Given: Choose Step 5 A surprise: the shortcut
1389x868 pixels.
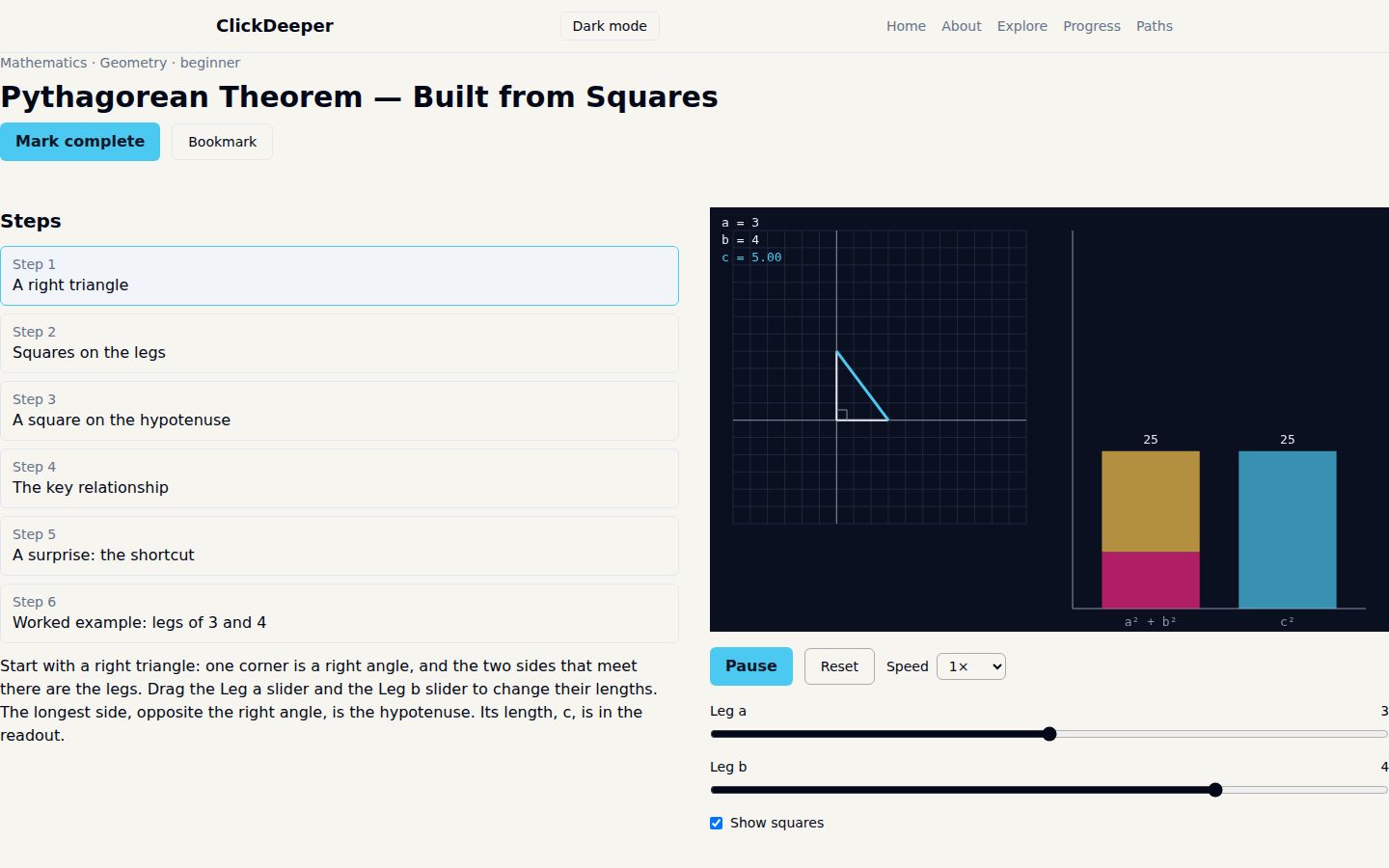Looking at the screenshot, I should click(340, 546).
